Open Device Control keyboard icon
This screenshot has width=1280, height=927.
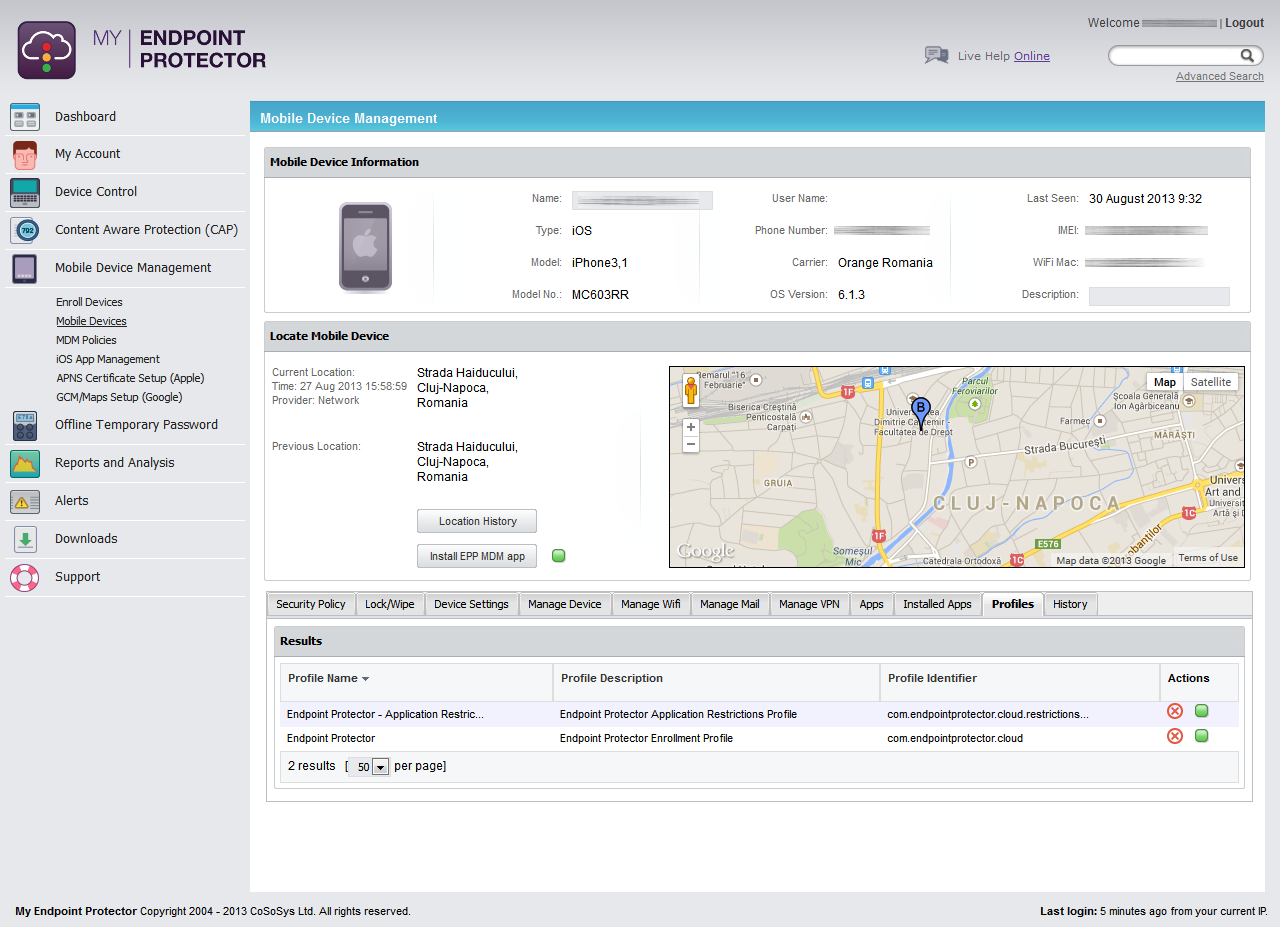click(25, 192)
